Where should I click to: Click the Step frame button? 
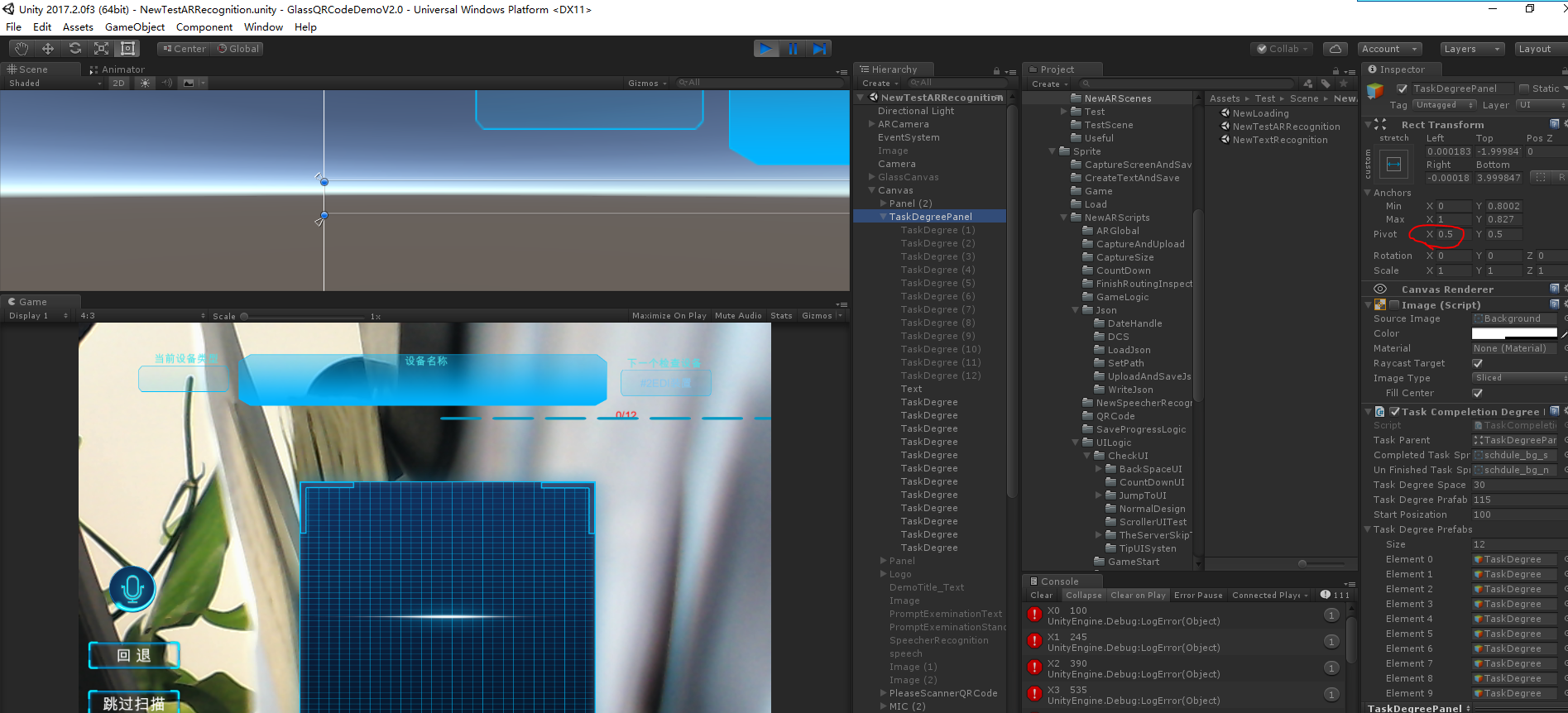(x=818, y=49)
